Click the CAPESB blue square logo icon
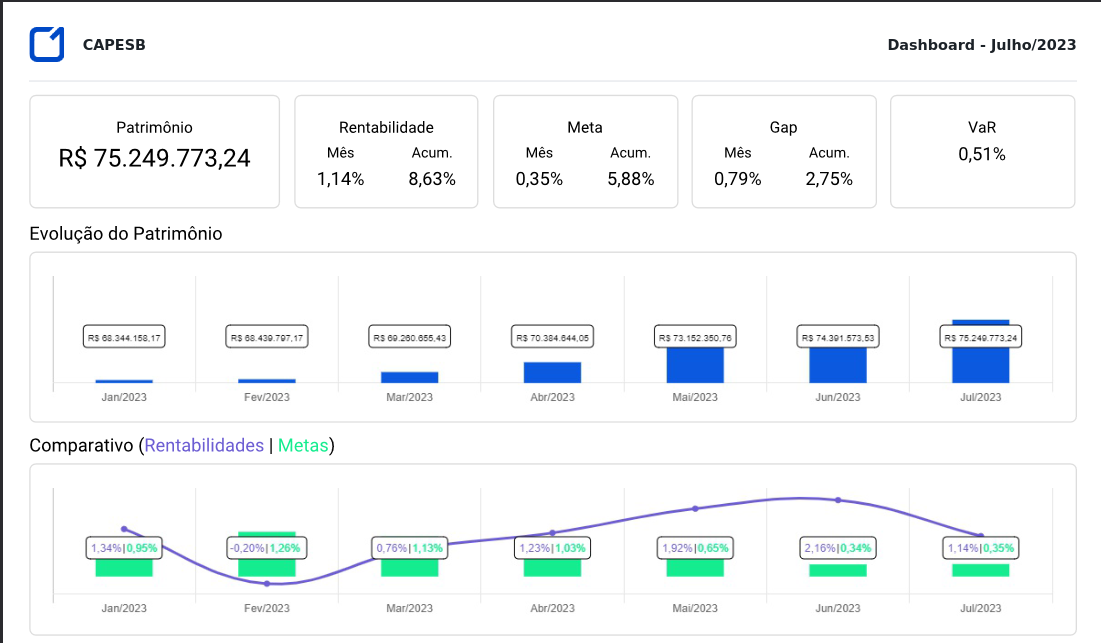This screenshot has width=1101, height=643. coord(47,45)
